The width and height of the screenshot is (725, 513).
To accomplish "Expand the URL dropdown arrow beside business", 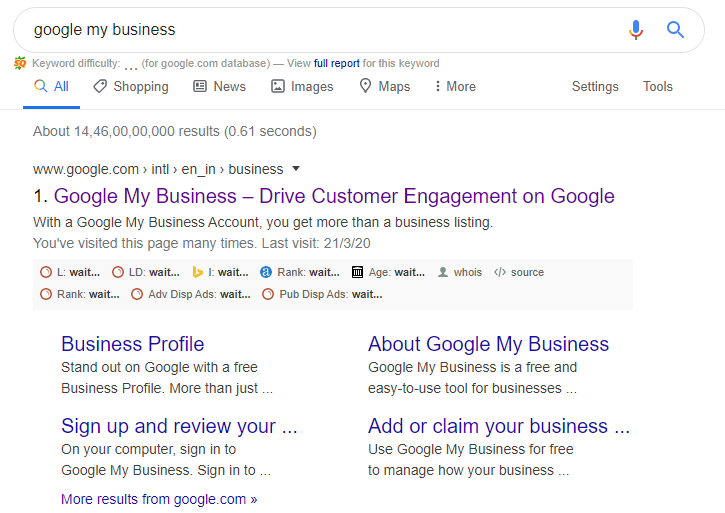I will [296, 169].
